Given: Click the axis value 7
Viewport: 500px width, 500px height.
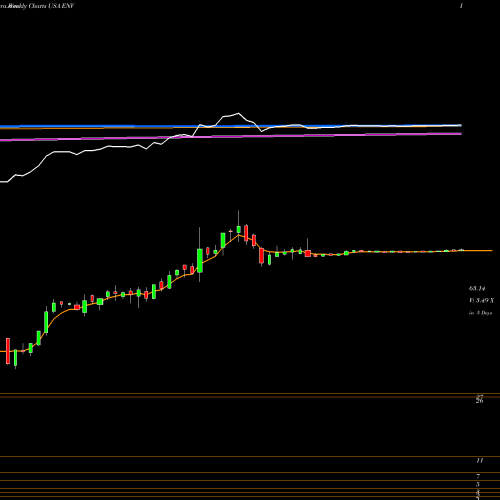Looking at the screenshot, I should pyautogui.click(x=478, y=476).
